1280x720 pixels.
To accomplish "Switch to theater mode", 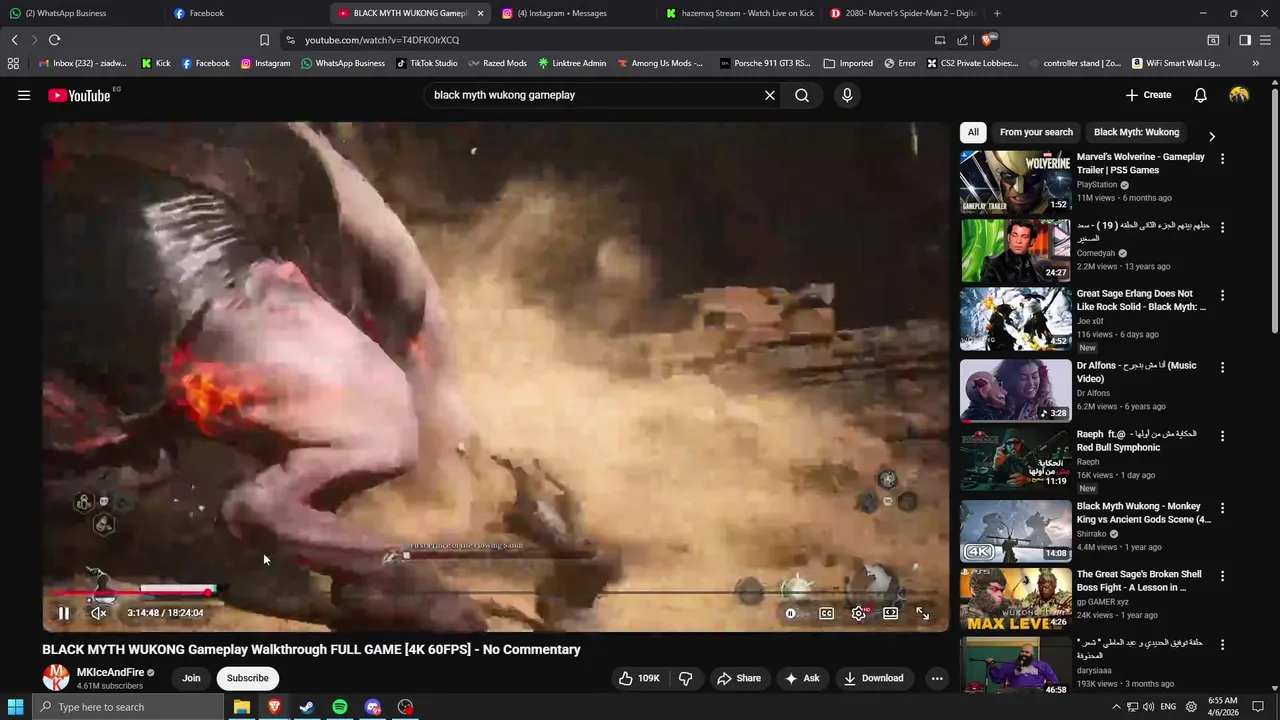I will [891, 613].
